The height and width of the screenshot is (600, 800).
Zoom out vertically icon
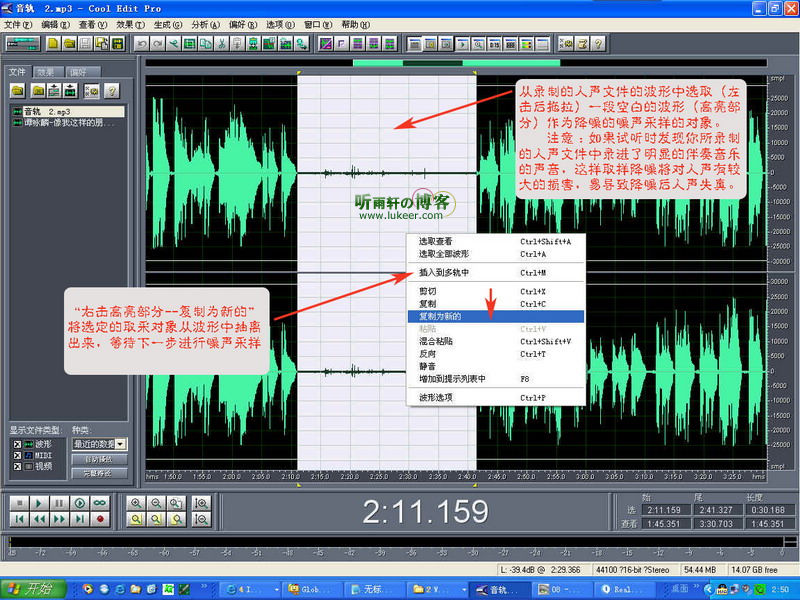[202, 519]
